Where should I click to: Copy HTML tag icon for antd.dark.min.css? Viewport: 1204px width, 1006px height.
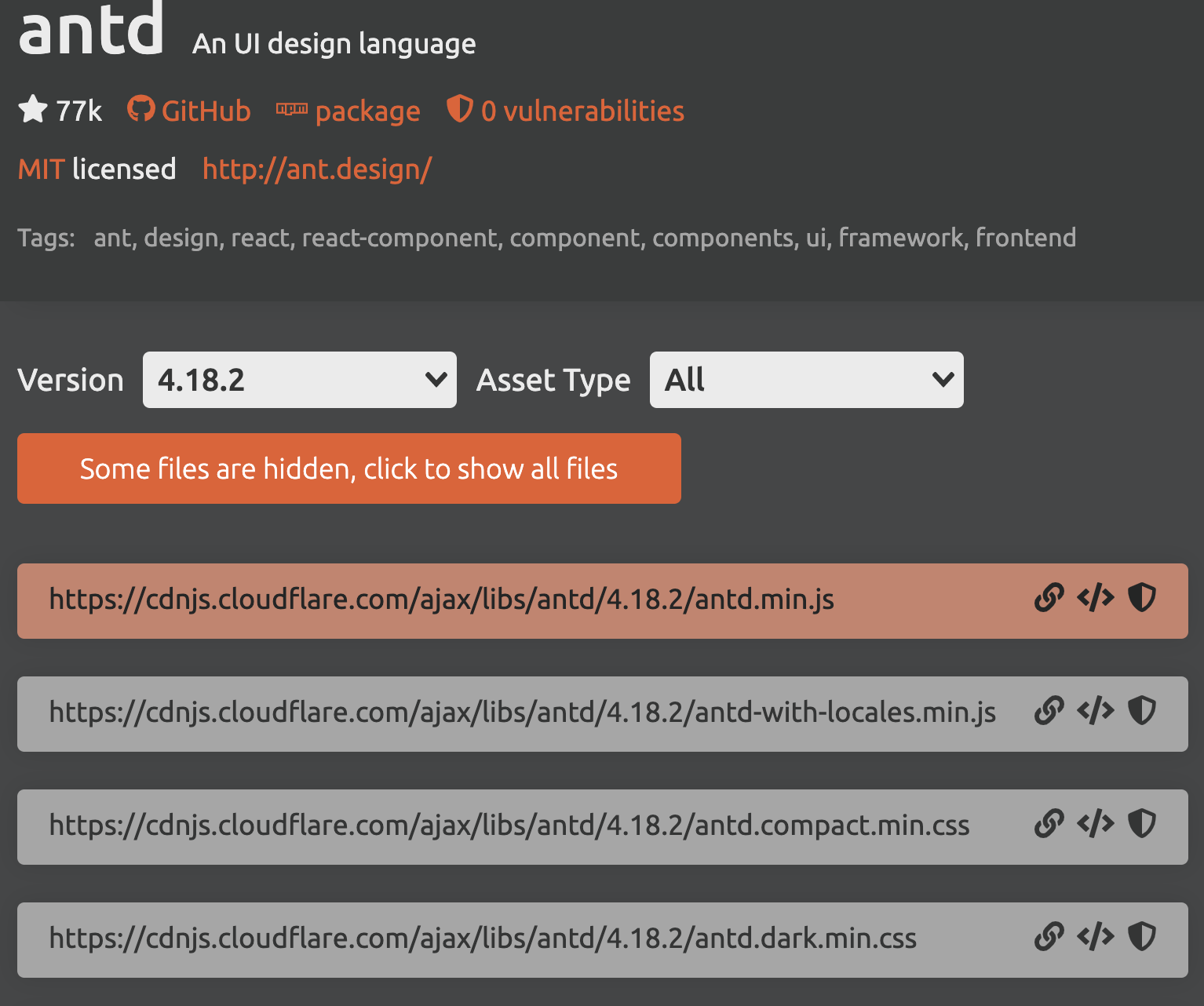pos(1096,937)
